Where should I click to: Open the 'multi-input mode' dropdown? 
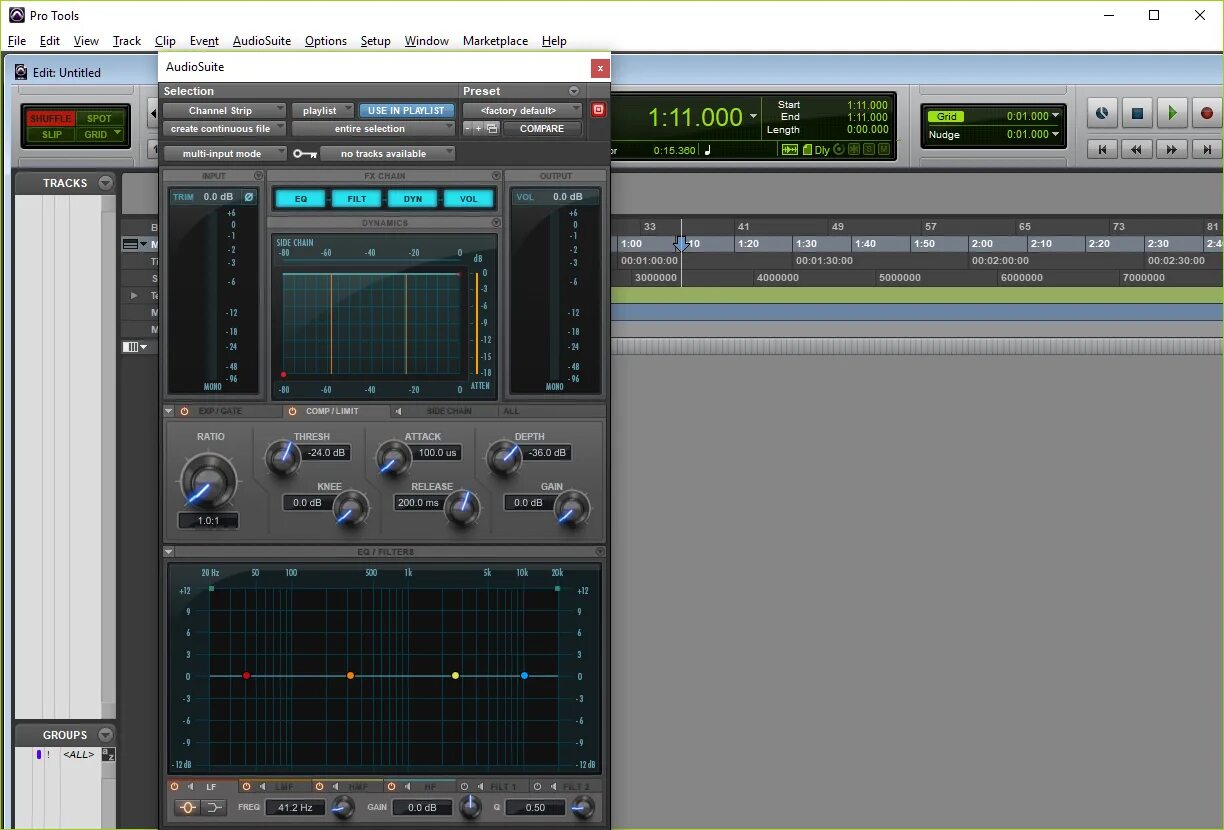tap(224, 154)
